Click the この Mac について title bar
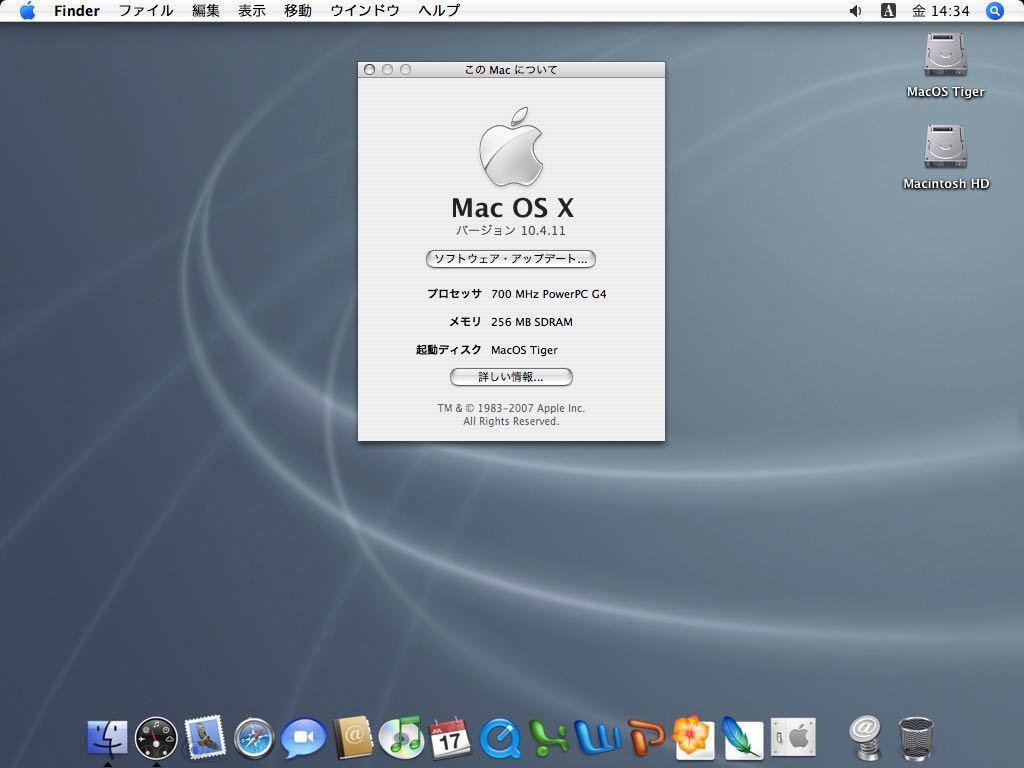Viewport: 1024px width, 768px height. [511, 70]
